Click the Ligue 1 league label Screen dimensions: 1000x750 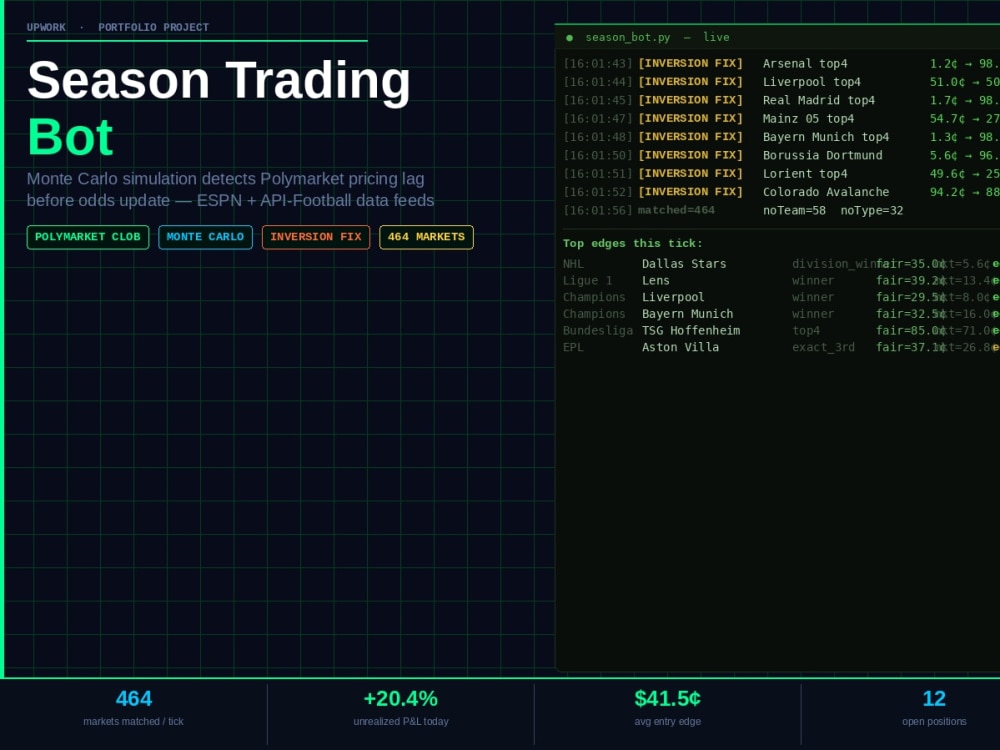(587, 281)
